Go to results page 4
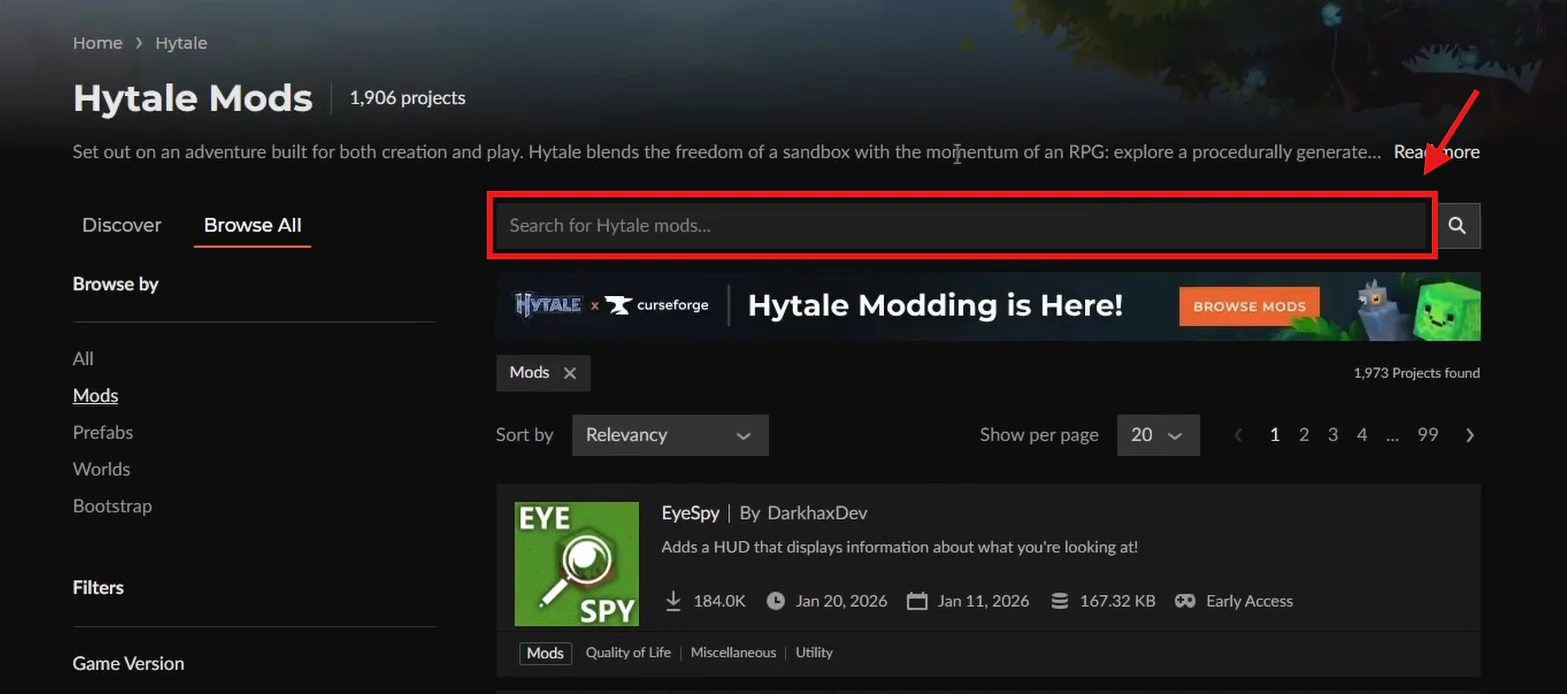Screen dimensions: 1567x694 (x=1362, y=435)
